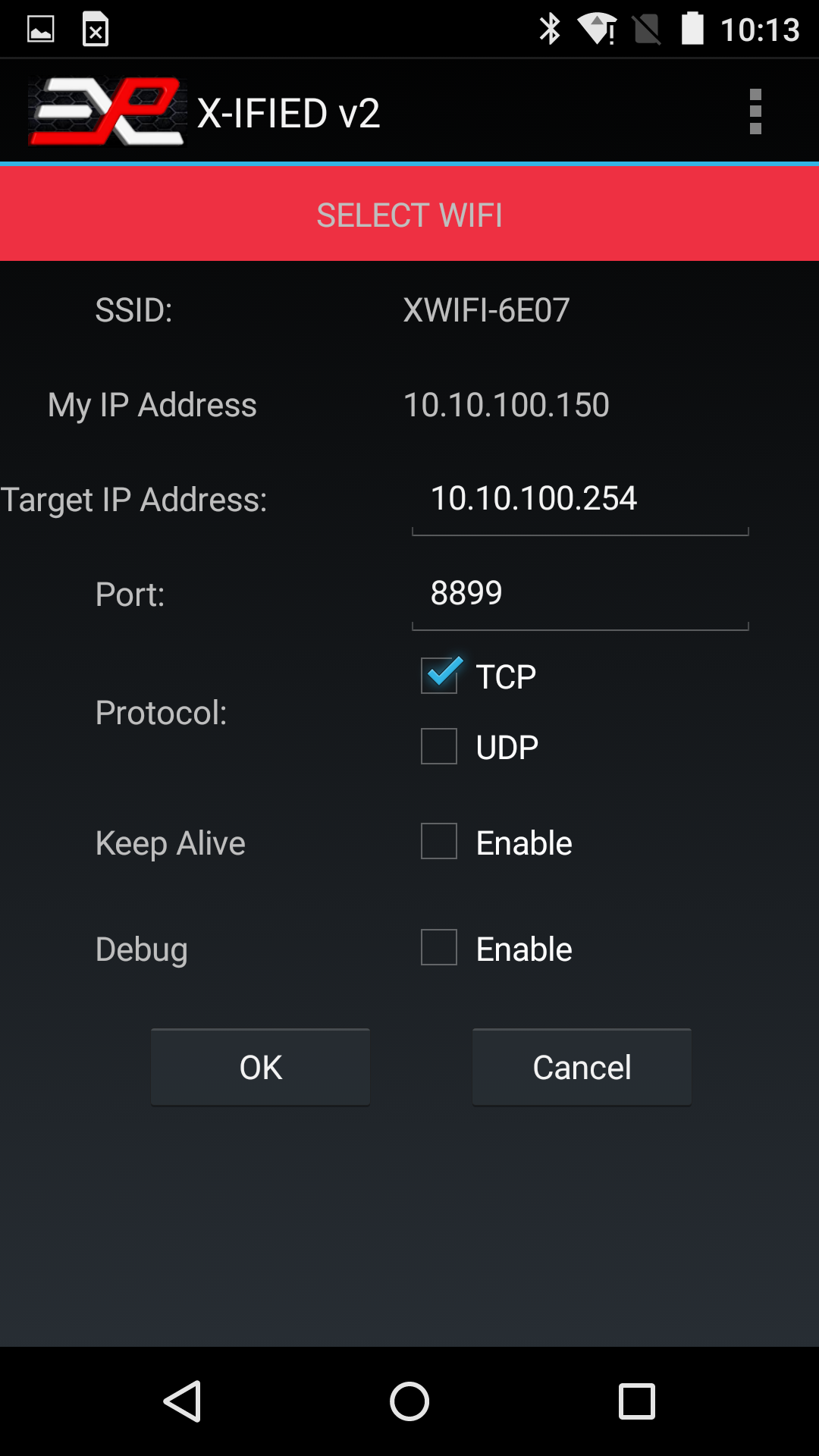
Task: Enable the Keep Alive checkbox
Action: pyautogui.click(x=439, y=842)
